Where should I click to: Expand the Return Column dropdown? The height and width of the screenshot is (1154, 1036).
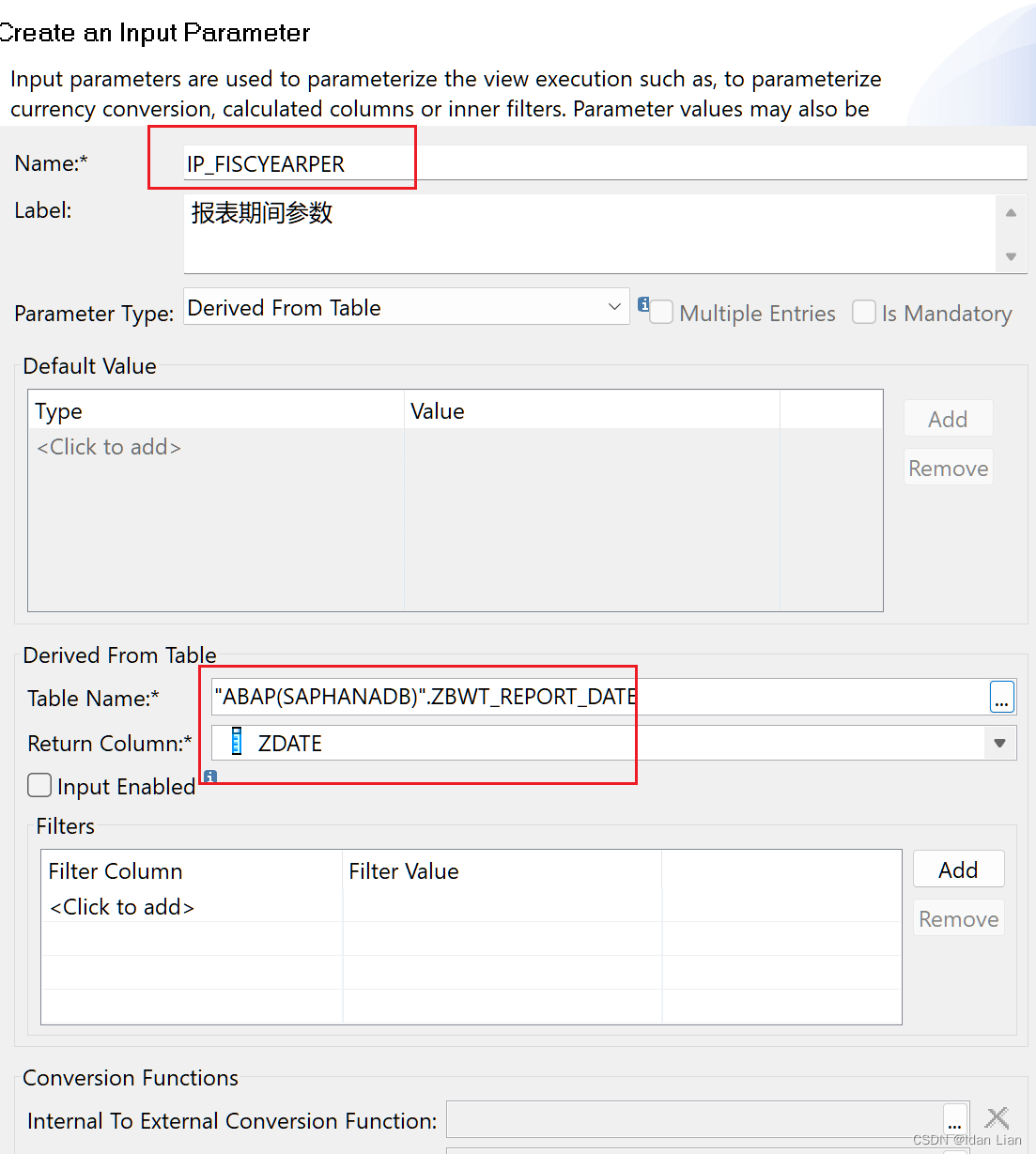tap(997, 743)
